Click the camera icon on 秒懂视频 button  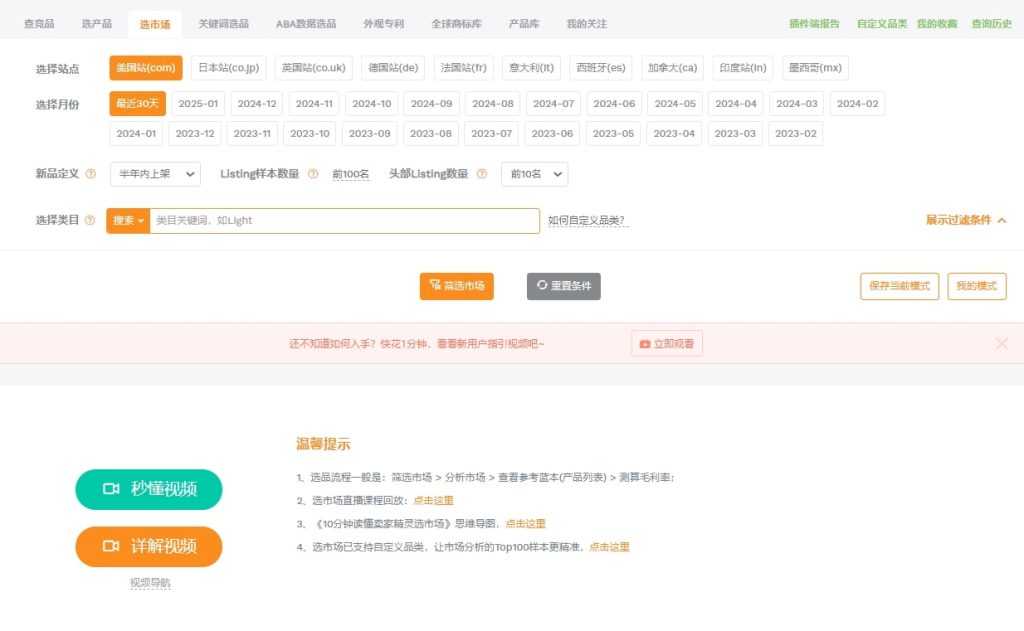click(x=113, y=490)
